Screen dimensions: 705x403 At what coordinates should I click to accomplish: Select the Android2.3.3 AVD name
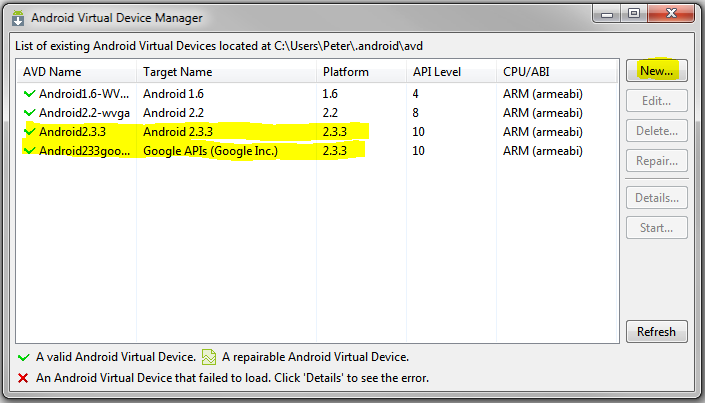click(x=72, y=131)
